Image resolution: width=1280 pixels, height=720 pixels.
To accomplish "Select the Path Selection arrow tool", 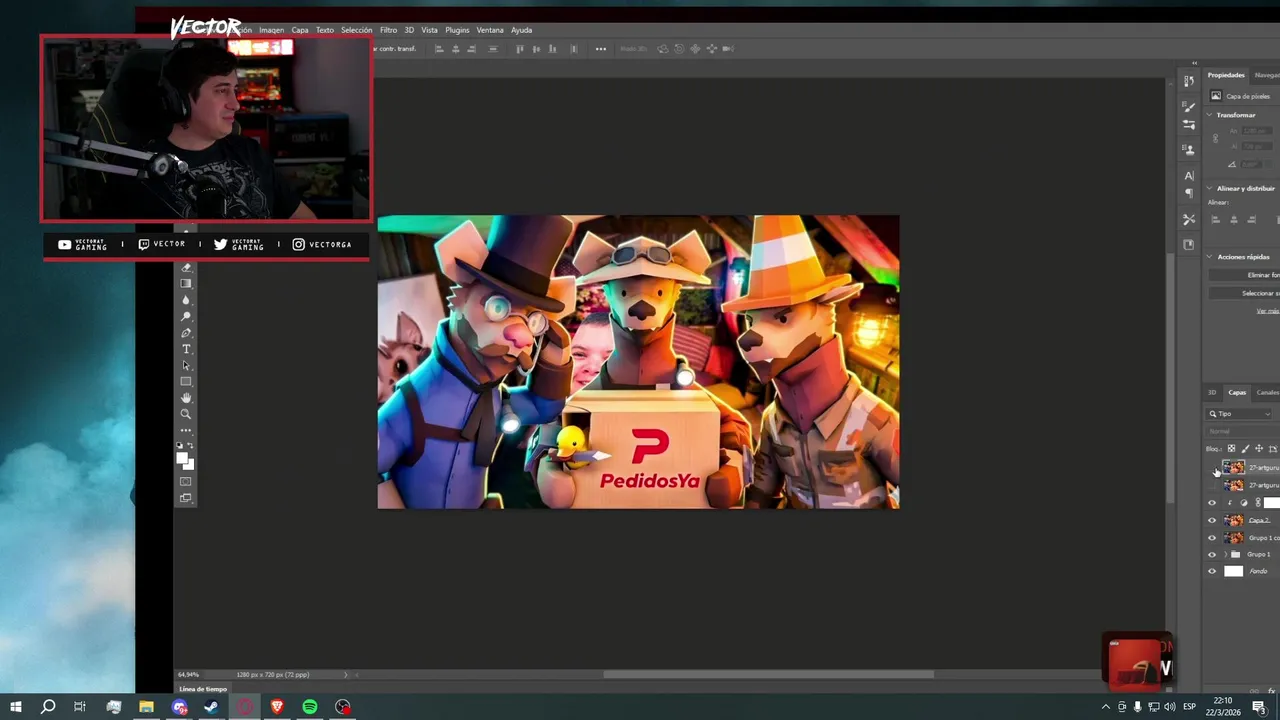I will tap(186, 365).
